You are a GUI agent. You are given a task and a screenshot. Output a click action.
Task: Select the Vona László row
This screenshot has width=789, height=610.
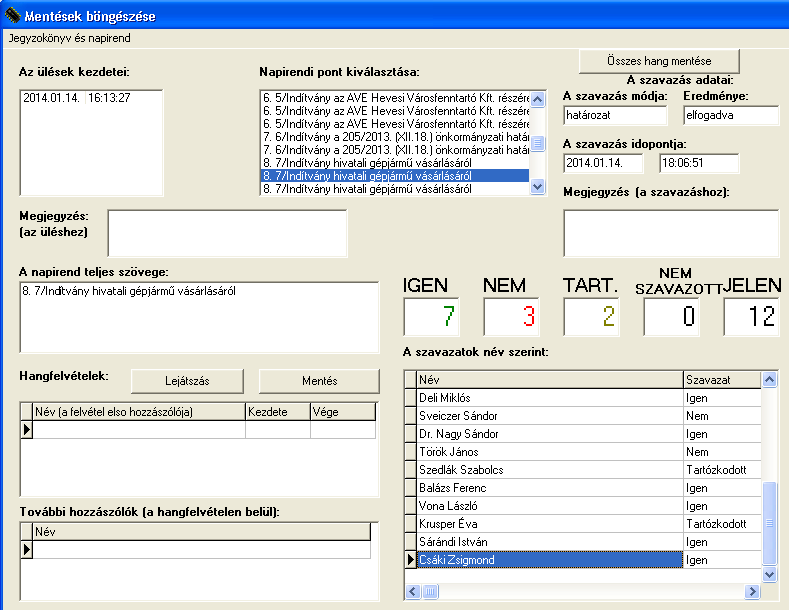583,506
